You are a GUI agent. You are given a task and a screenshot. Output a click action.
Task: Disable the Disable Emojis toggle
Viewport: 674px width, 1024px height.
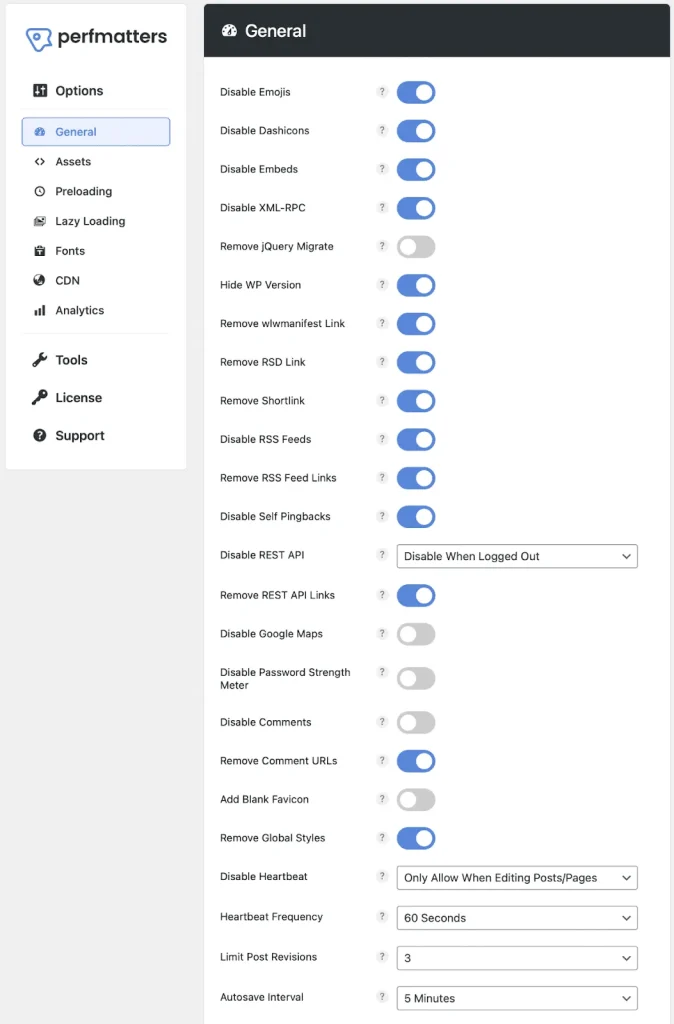coord(416,92)
